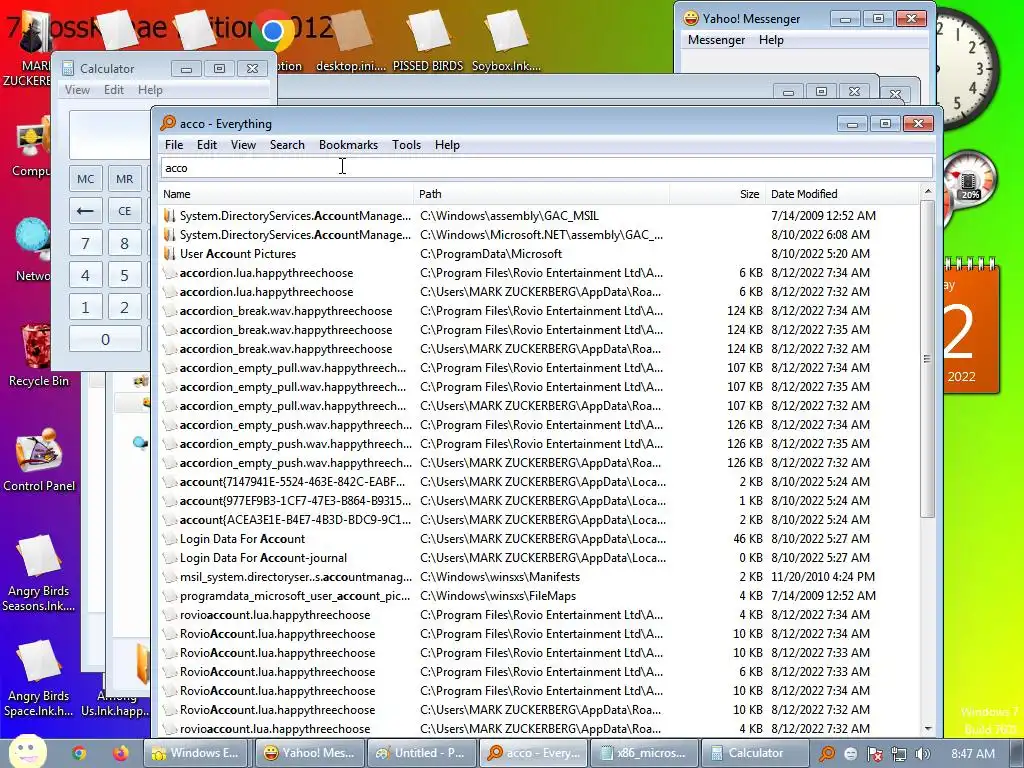
Task: Open the Control Panel desktop icon
Action: click(39, 460)
